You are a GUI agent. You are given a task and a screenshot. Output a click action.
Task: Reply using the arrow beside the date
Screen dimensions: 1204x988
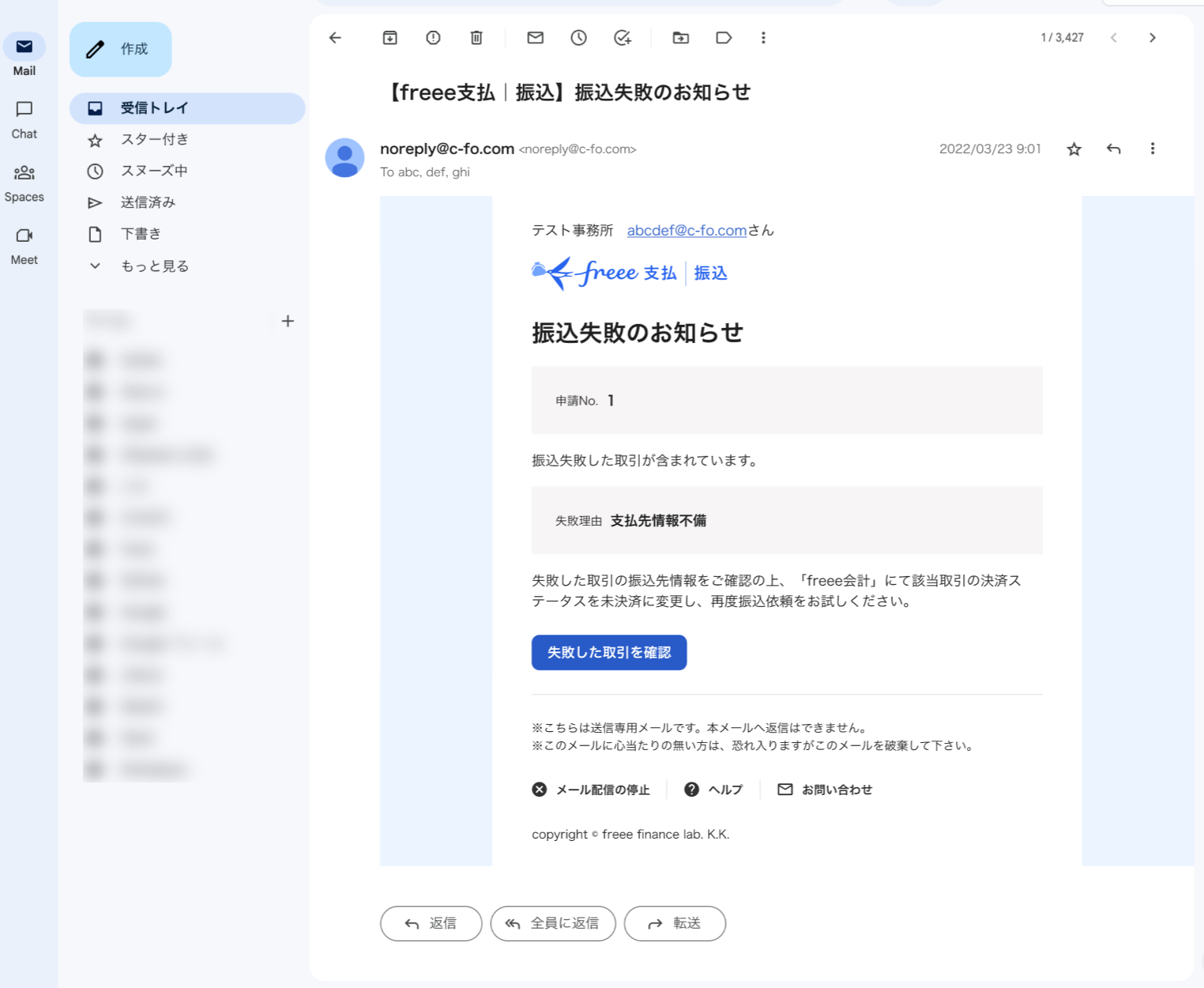[x=1114, y=149]
